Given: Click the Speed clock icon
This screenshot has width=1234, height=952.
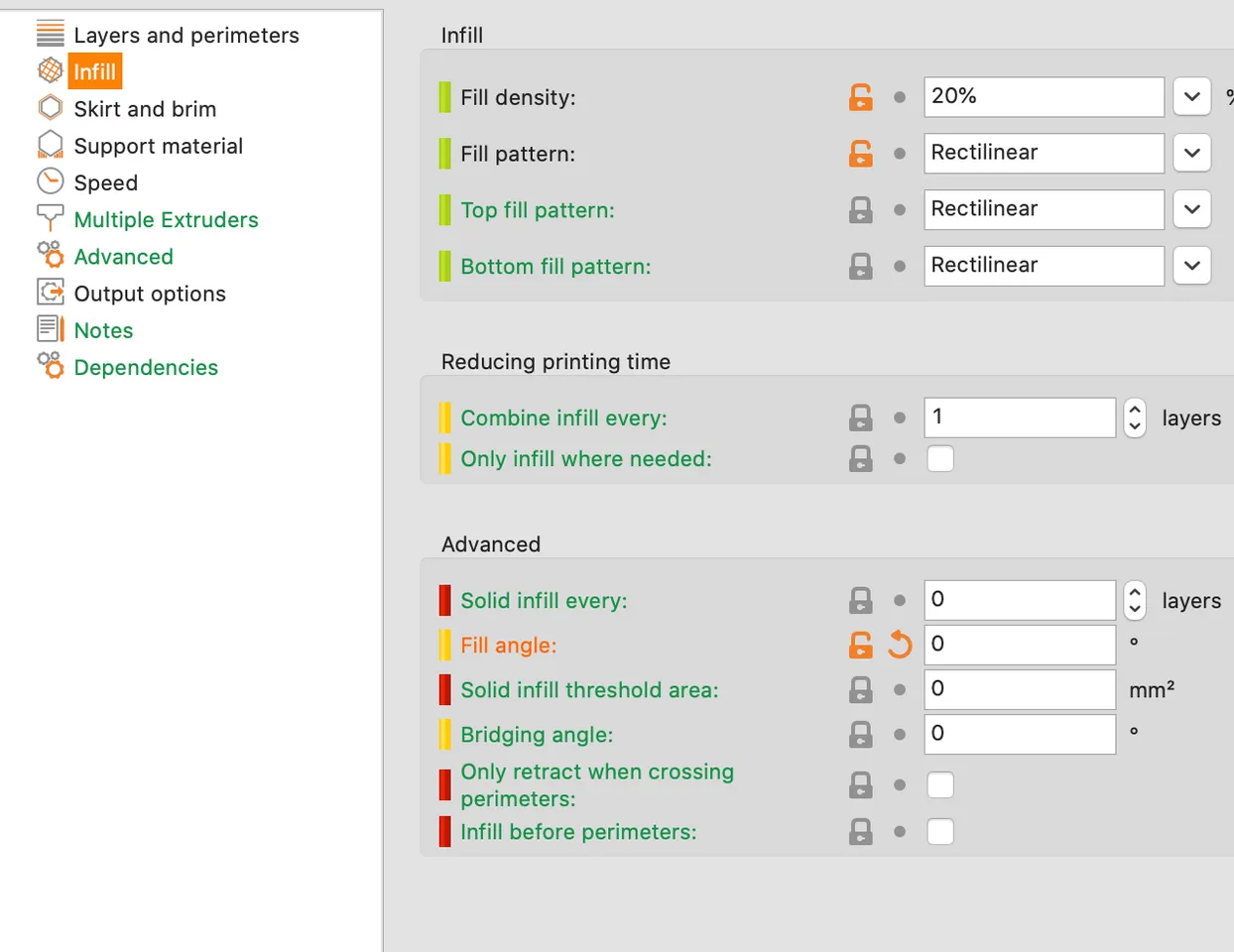Looking at the screenshot, I should [50, 181].
